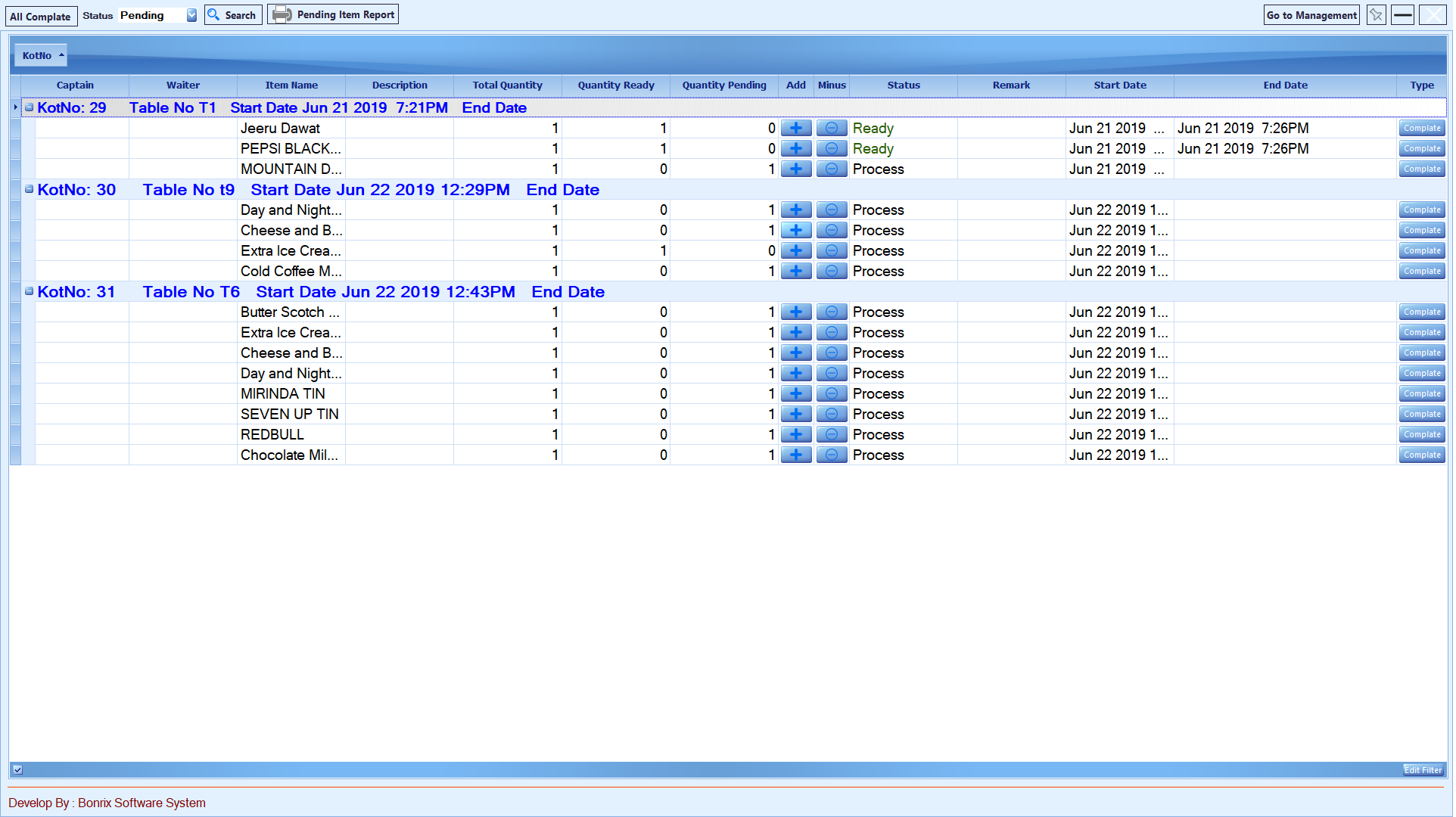Collapse the KotNo: 31 group
Image resolution: width=1456 pixels, height=817 pixels.
point(30,291)
